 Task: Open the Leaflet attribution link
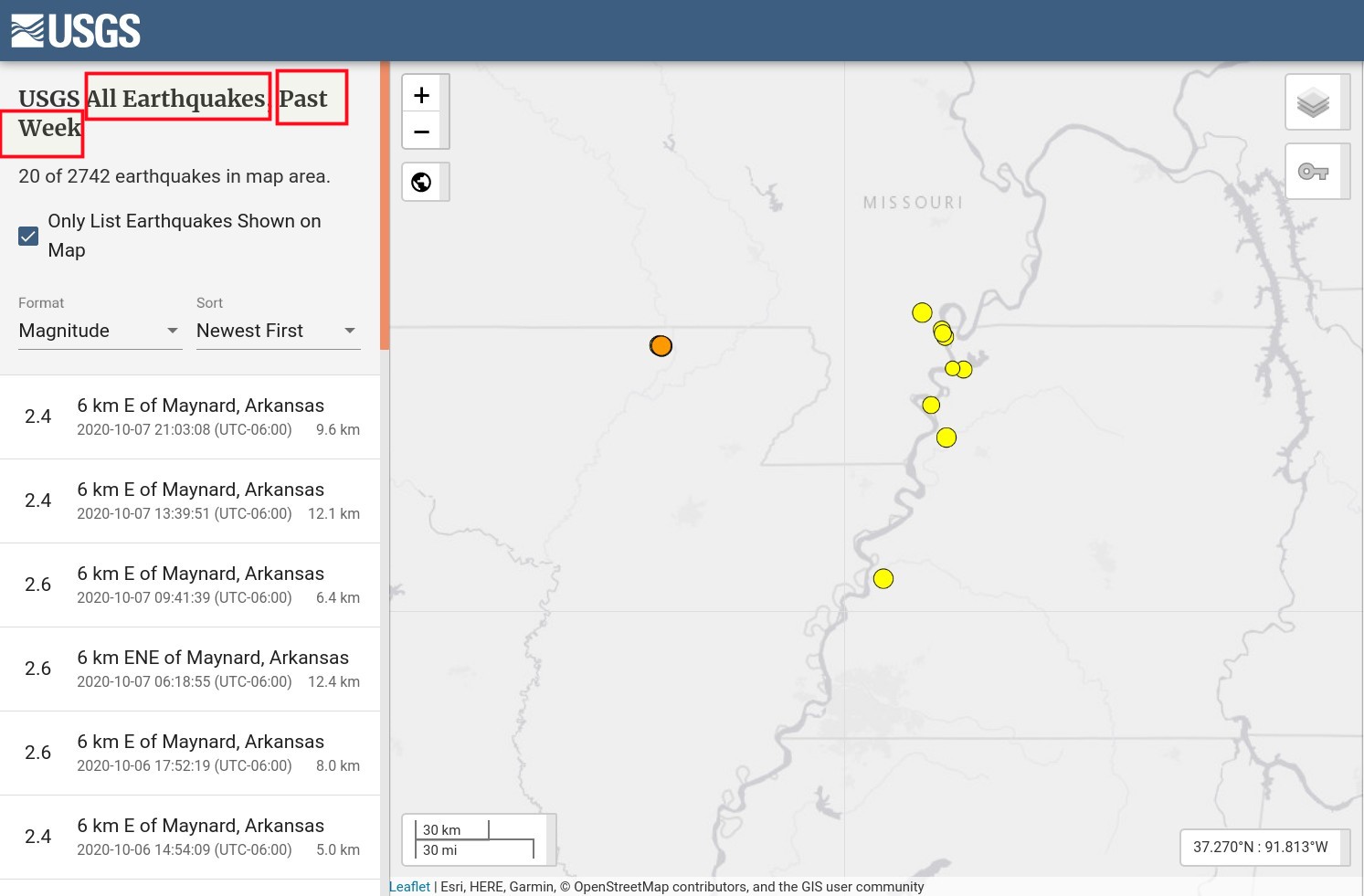[x=409, y=887]
